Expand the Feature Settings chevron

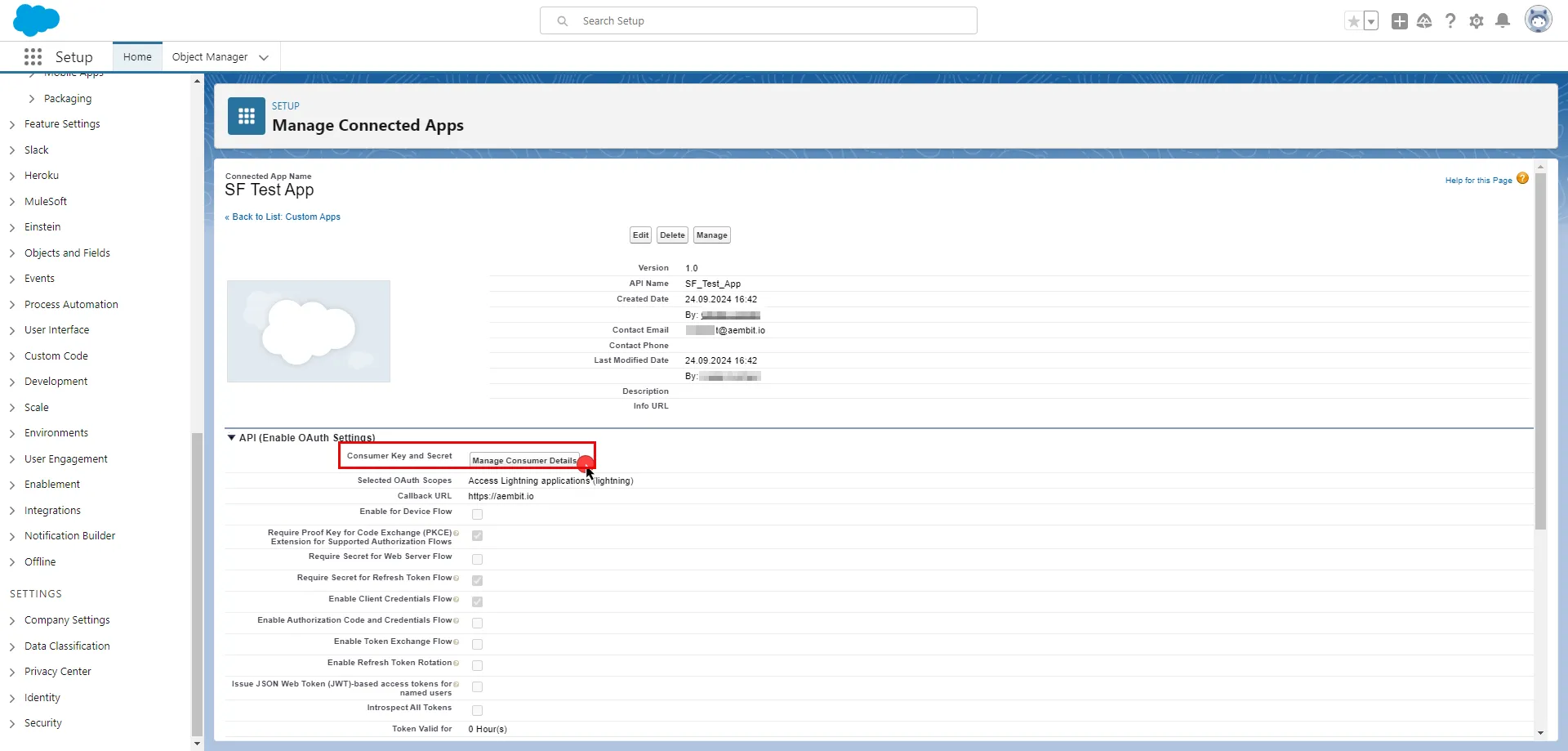click(x=12, y=124)
